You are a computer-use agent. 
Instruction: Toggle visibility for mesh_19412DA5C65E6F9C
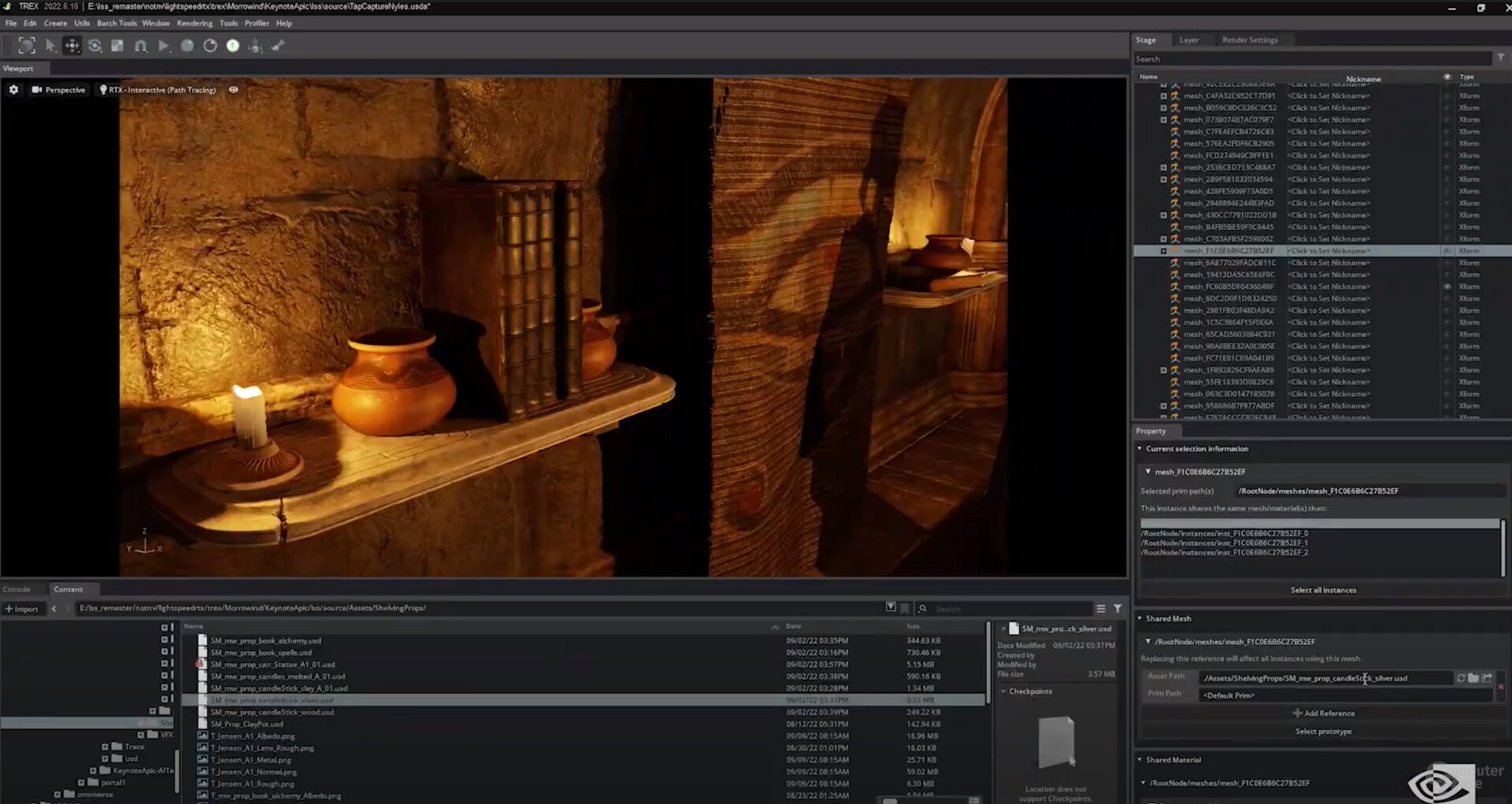(1447, 275)
